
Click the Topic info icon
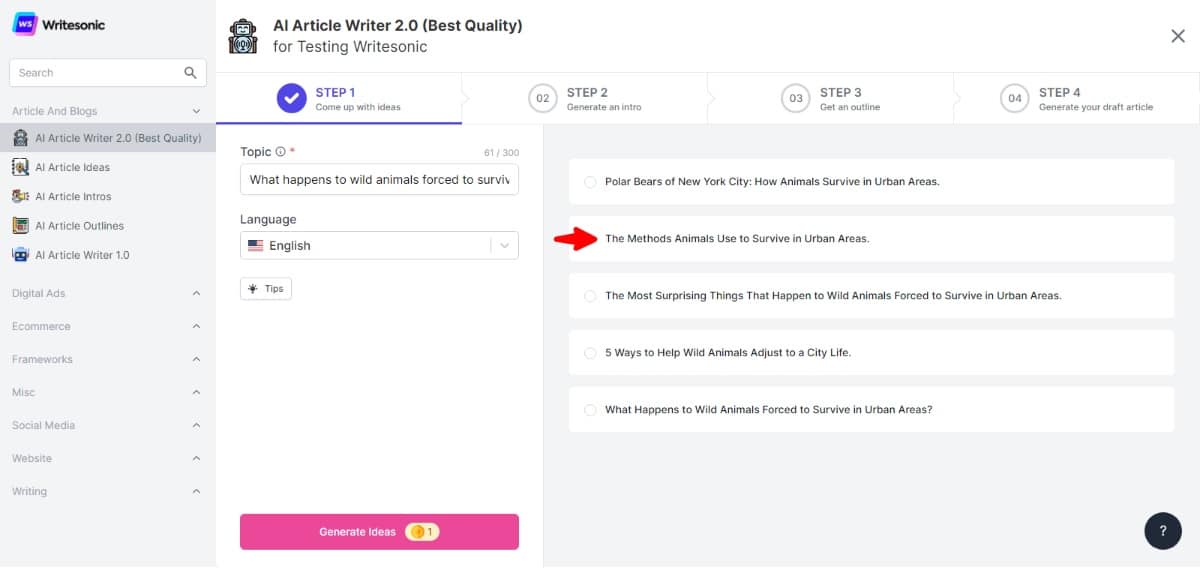[x=280, y=152]
